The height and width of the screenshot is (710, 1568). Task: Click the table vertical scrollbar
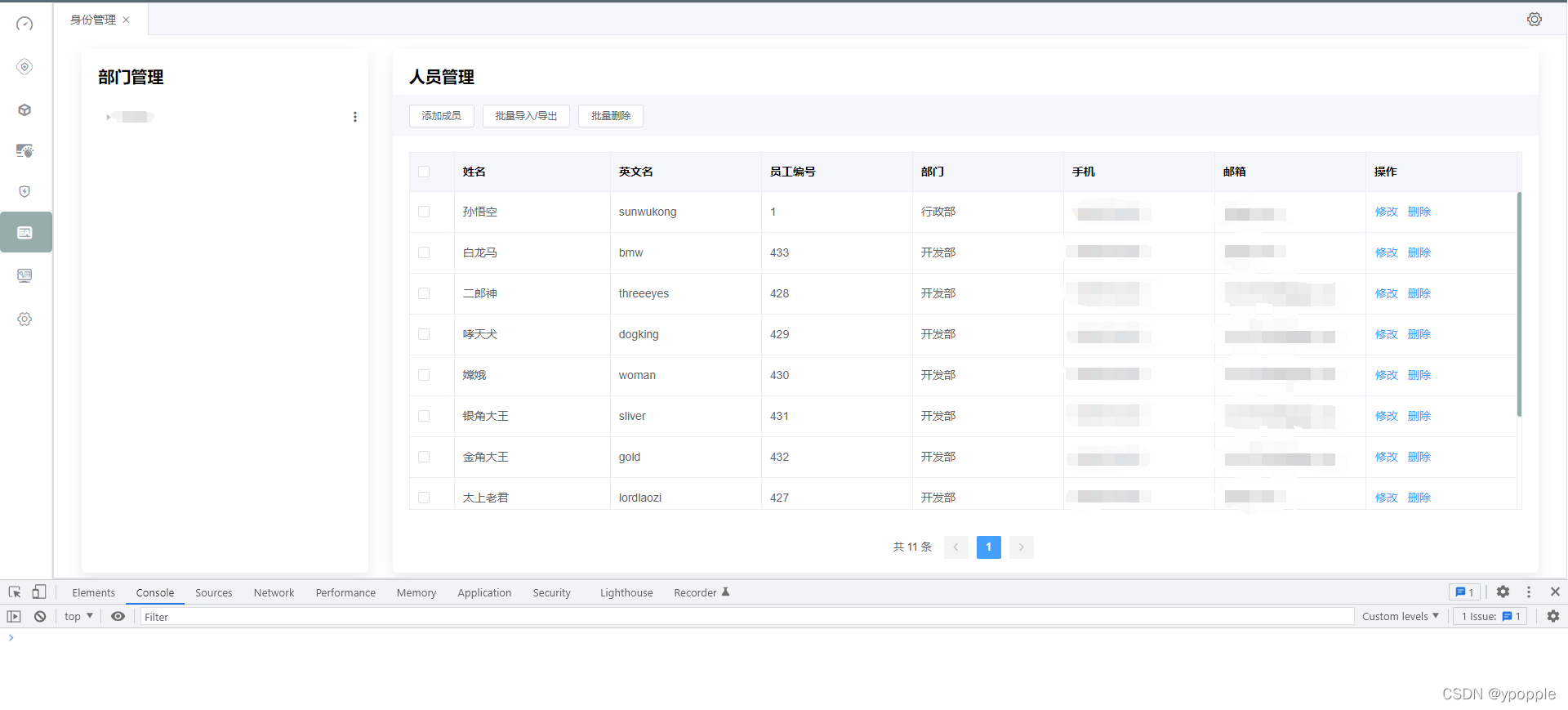click(1519, 304)
